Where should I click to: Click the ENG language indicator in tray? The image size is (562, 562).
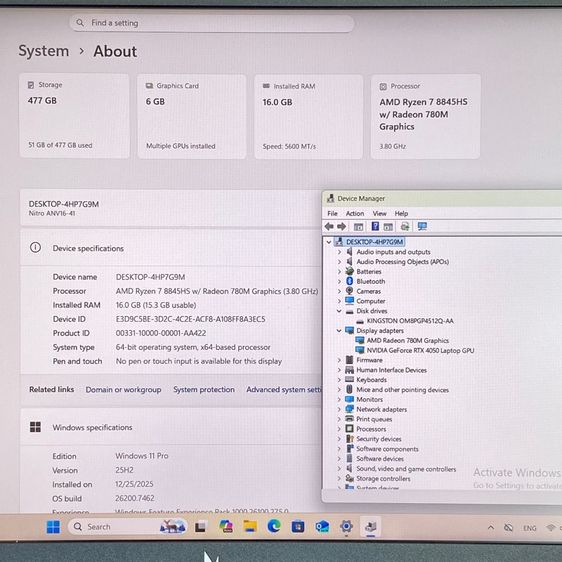click(529, 528)
